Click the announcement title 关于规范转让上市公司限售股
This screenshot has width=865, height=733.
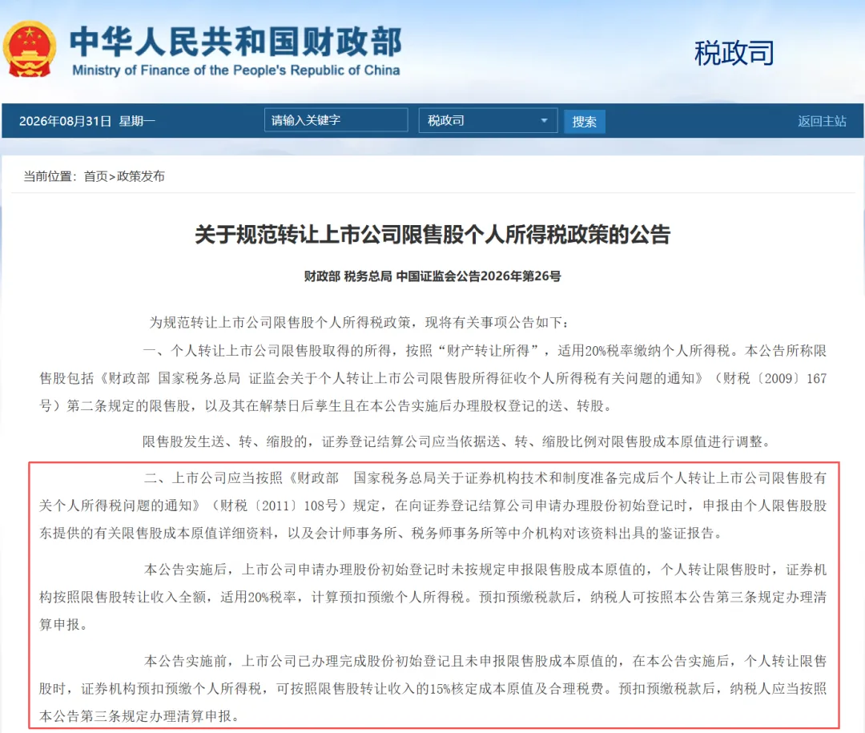pos(432,235)
